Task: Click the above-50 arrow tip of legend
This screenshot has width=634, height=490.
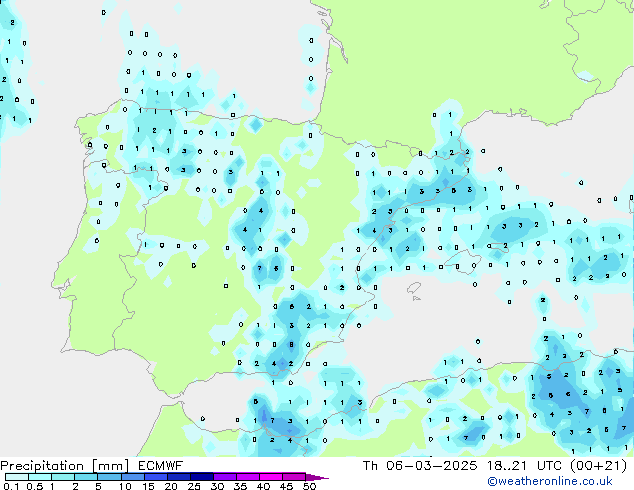Action: pyautogui.click(x=317, y=477)
